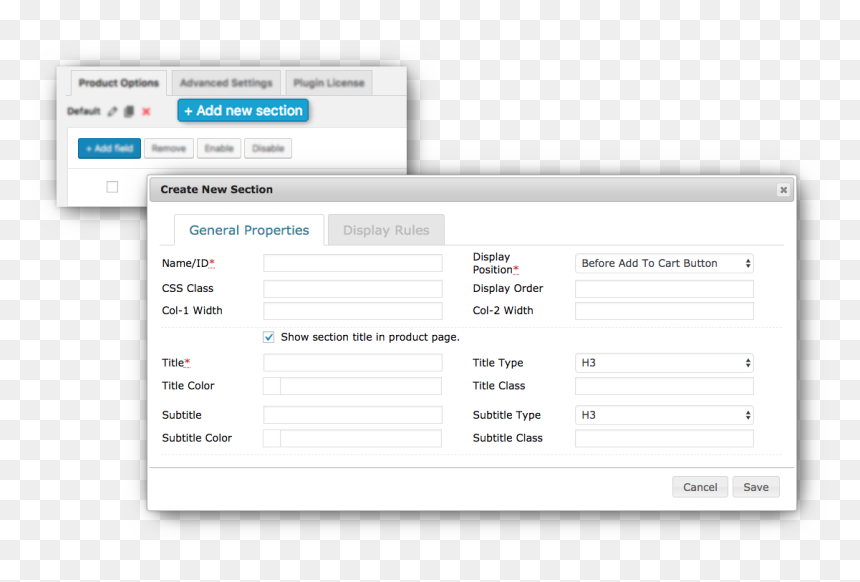The image size is (860, 582).
Task: Click the Remove button
Action: click(169, 149)
